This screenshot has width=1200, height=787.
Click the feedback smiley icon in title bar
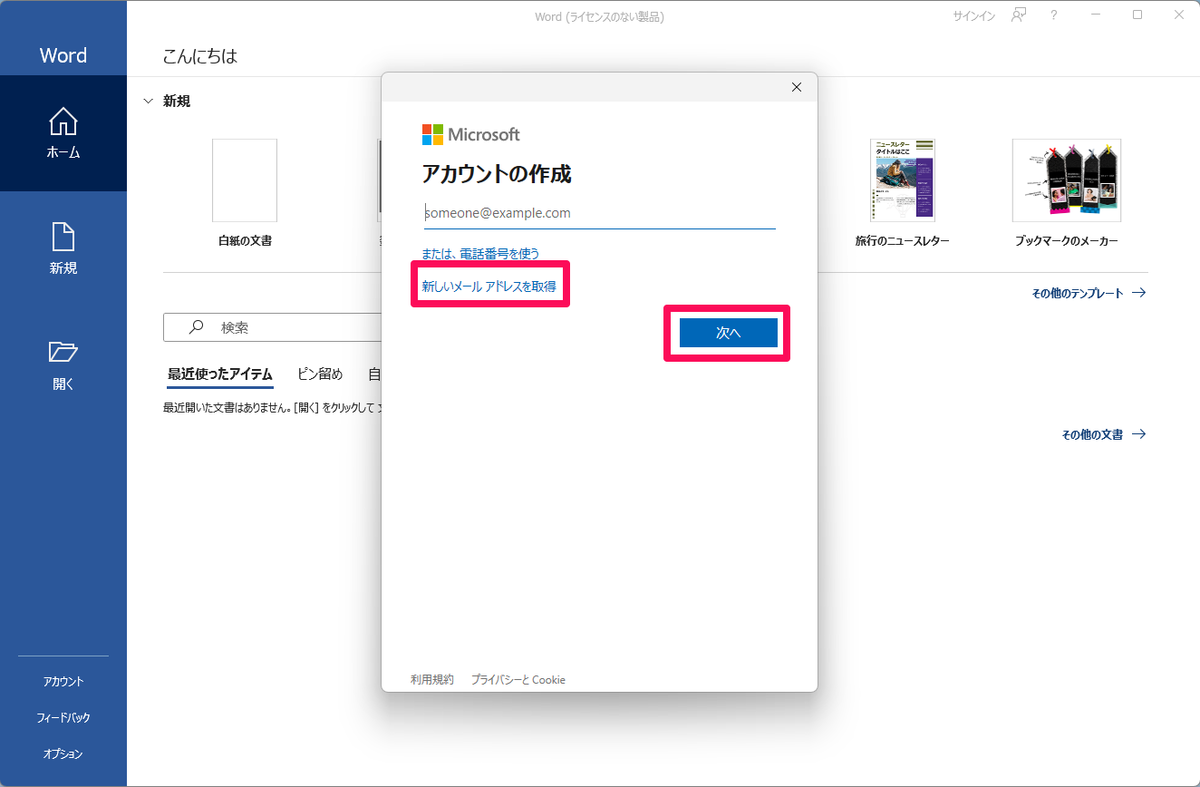[x=1019, y=16]
